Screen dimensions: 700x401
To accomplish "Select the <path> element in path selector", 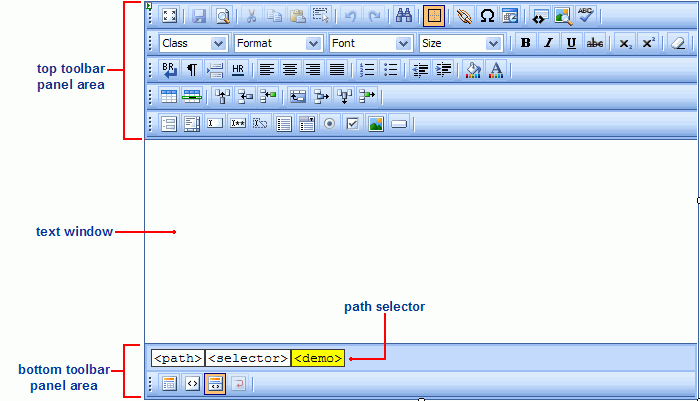I will [x=178, y=358].
